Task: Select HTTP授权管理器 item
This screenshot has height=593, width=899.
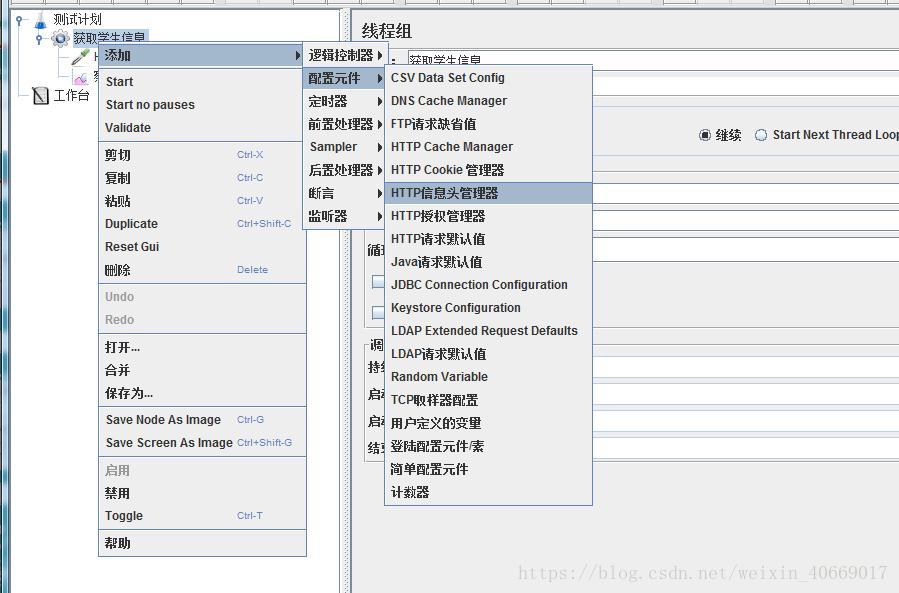Action: pos(488,216)
